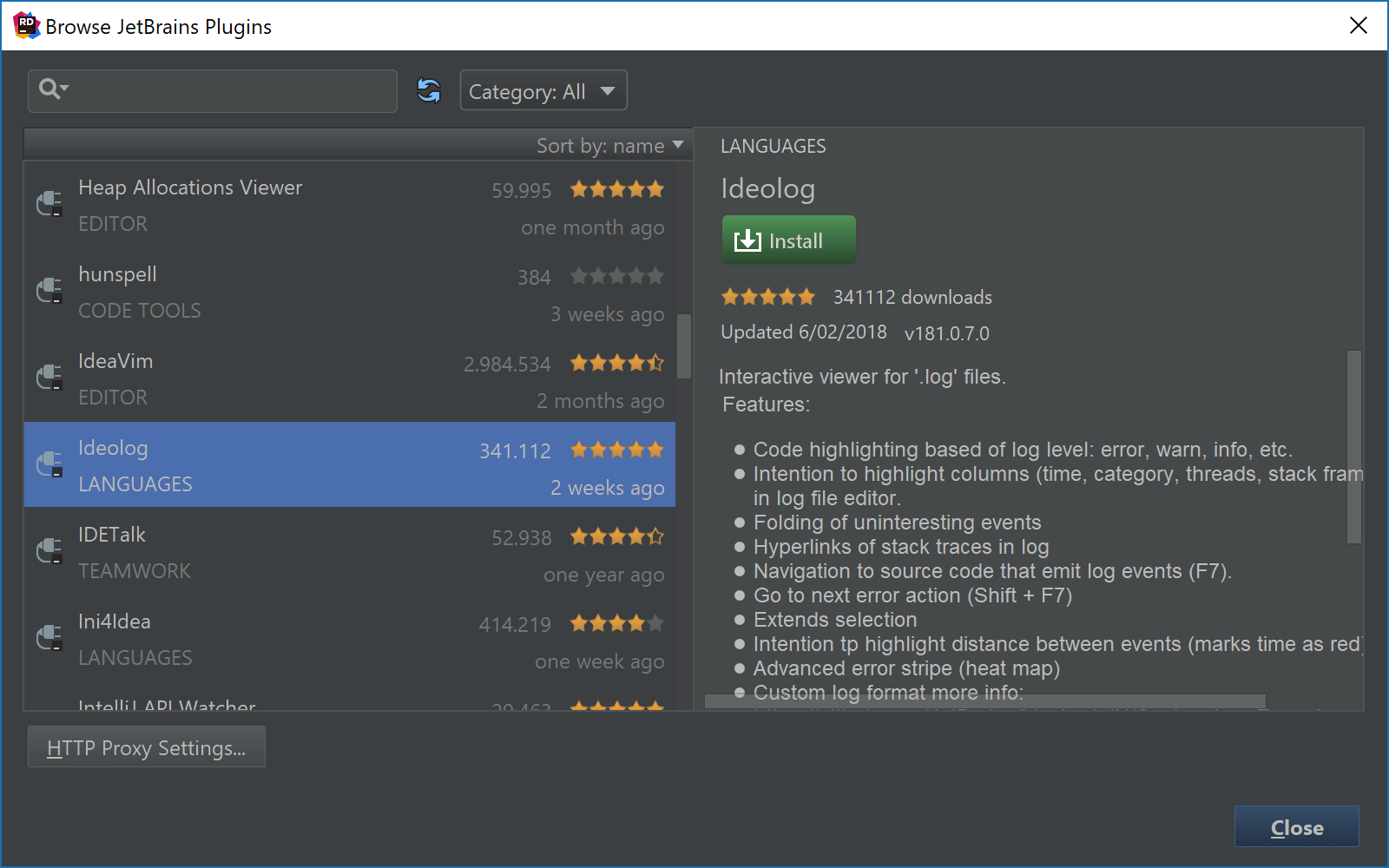This screenshot has width=1389, height=868.
Task: Click into the plugin search field
Action: 213,90
